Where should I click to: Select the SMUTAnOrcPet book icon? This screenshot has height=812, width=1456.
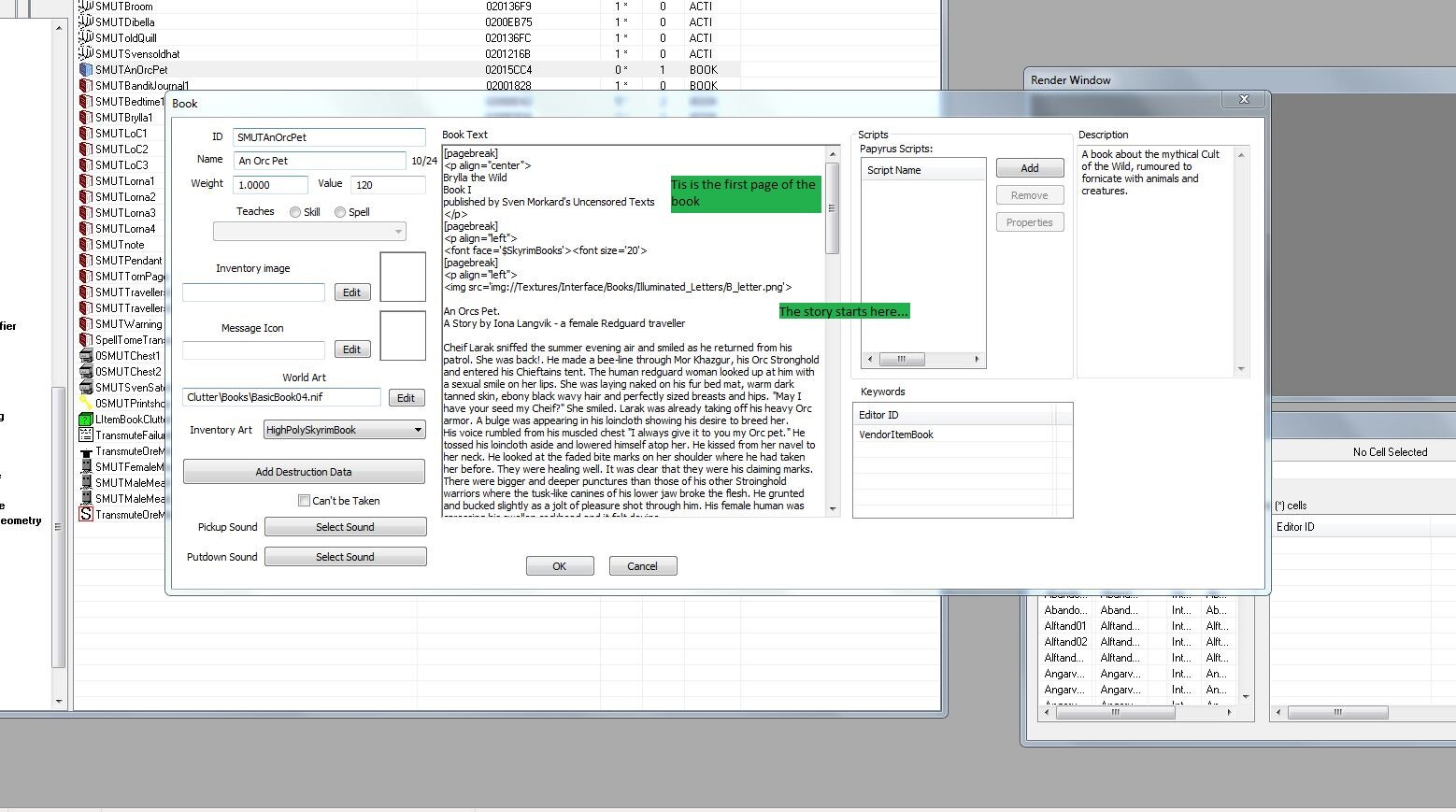(x=86, y=69)
